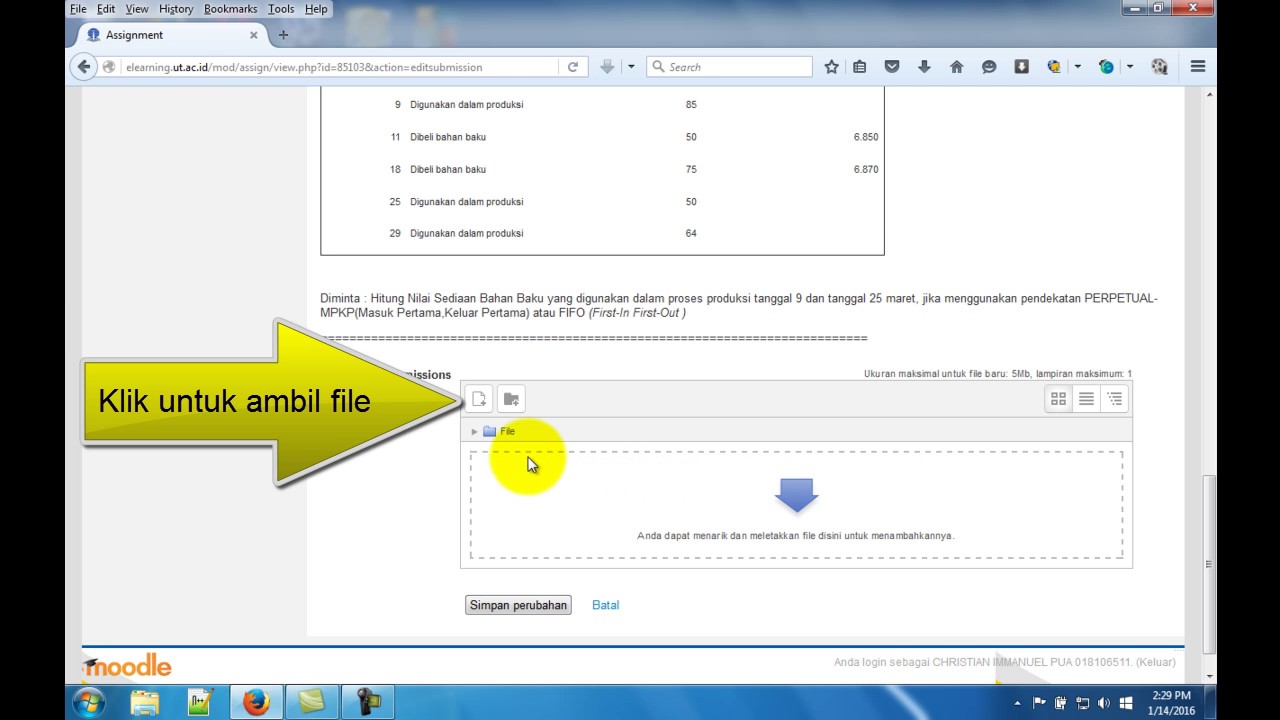
Task: Click the add file icon in file picker
Action: (x=479, y=399)
